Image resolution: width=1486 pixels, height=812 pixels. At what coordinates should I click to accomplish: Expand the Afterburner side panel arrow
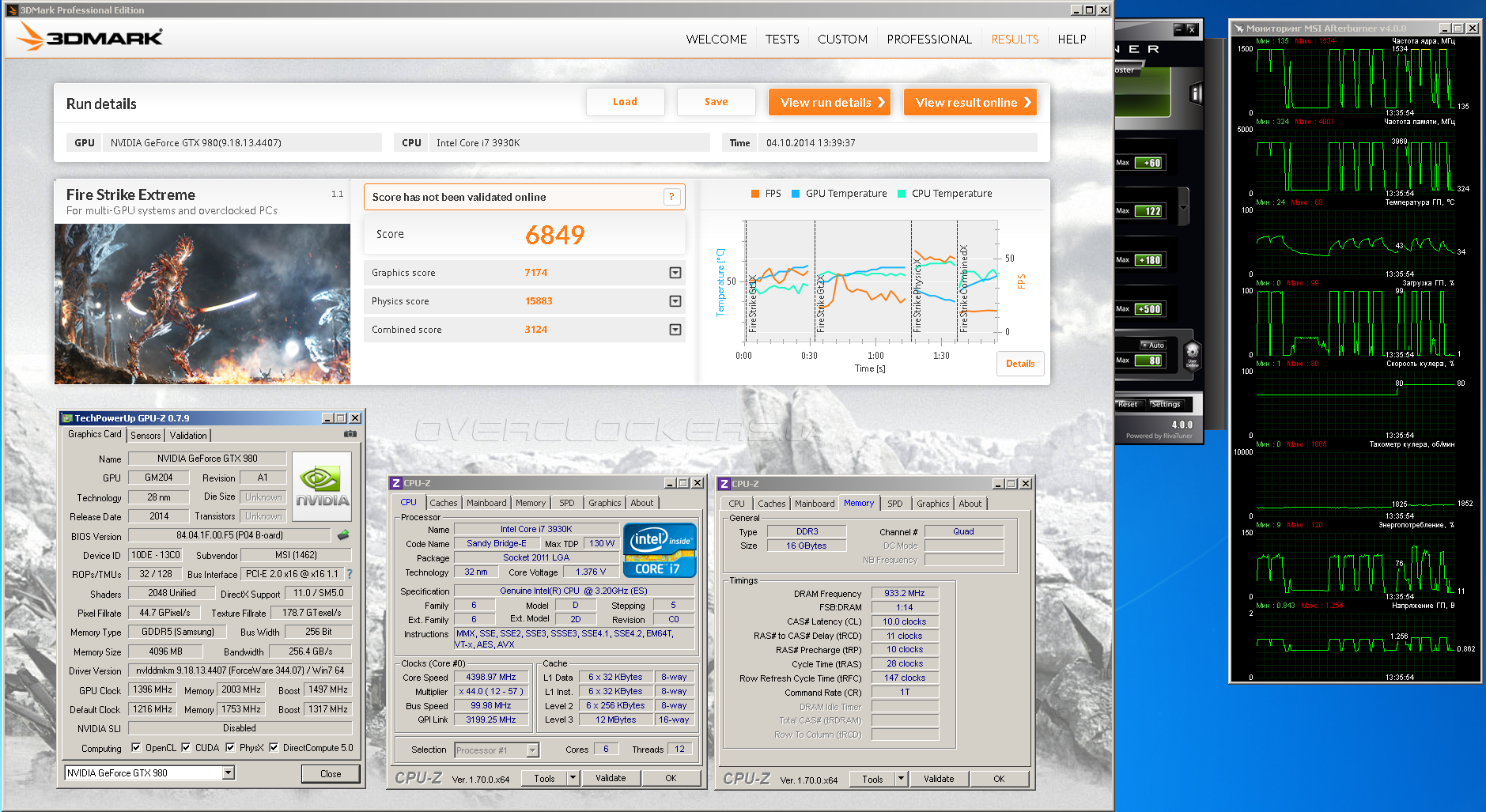[1184, 208]
